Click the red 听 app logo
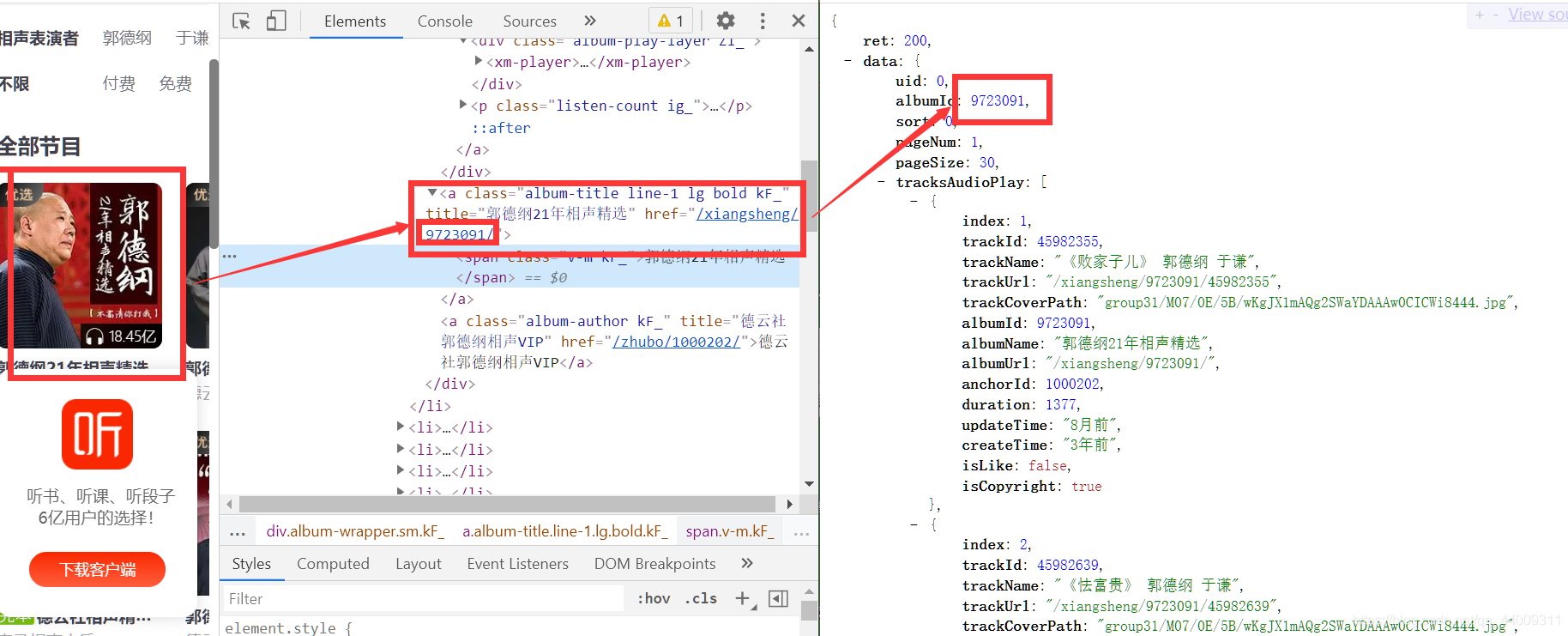 pos(97,434)
